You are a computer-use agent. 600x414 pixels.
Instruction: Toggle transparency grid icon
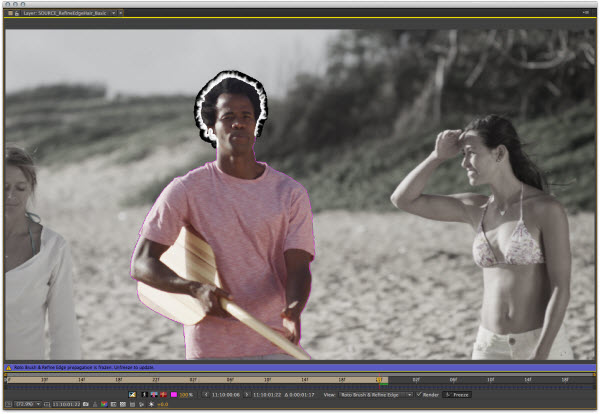123,404
